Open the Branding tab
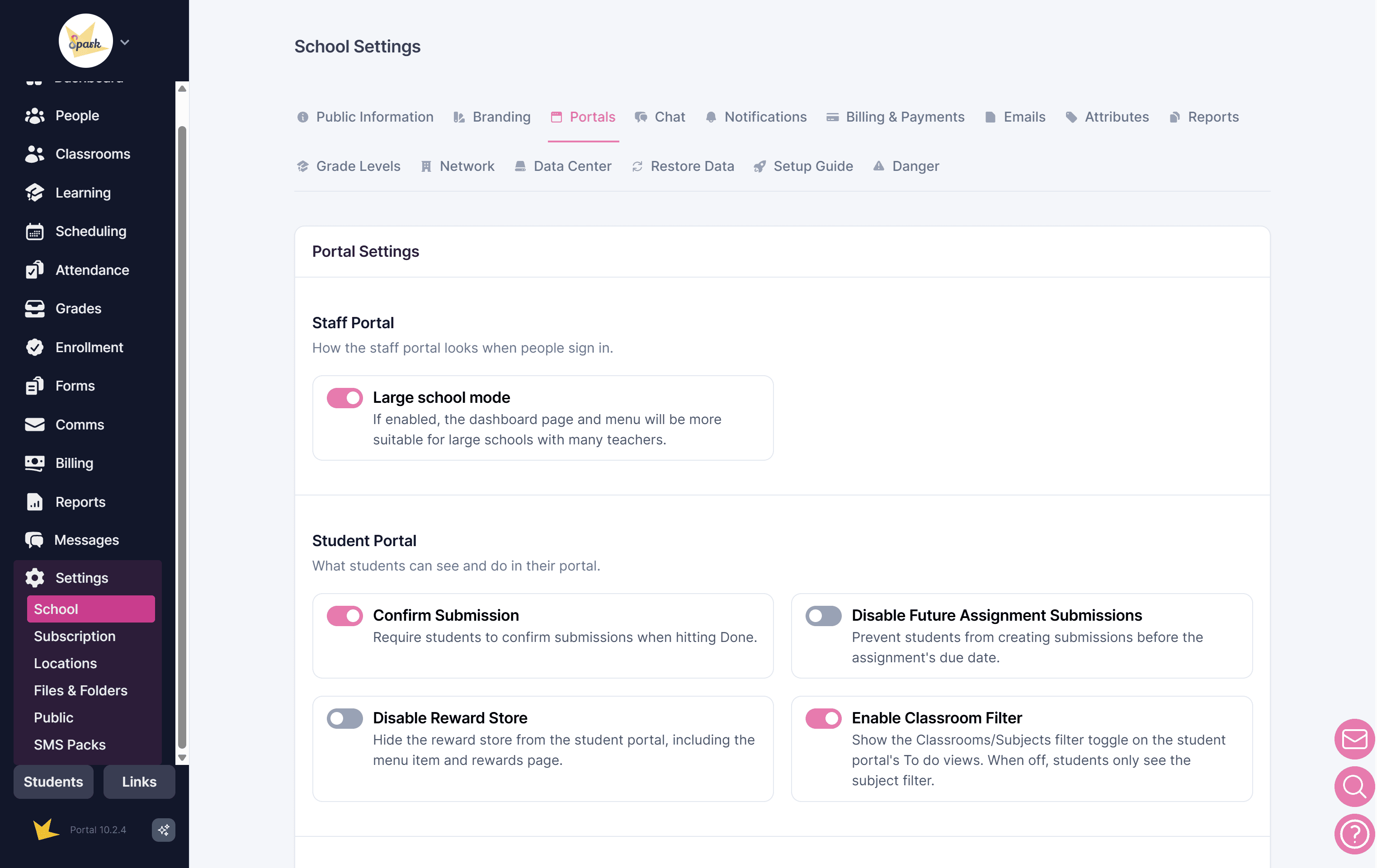This screenshot has width=1377, height=868. click(492, 117)
